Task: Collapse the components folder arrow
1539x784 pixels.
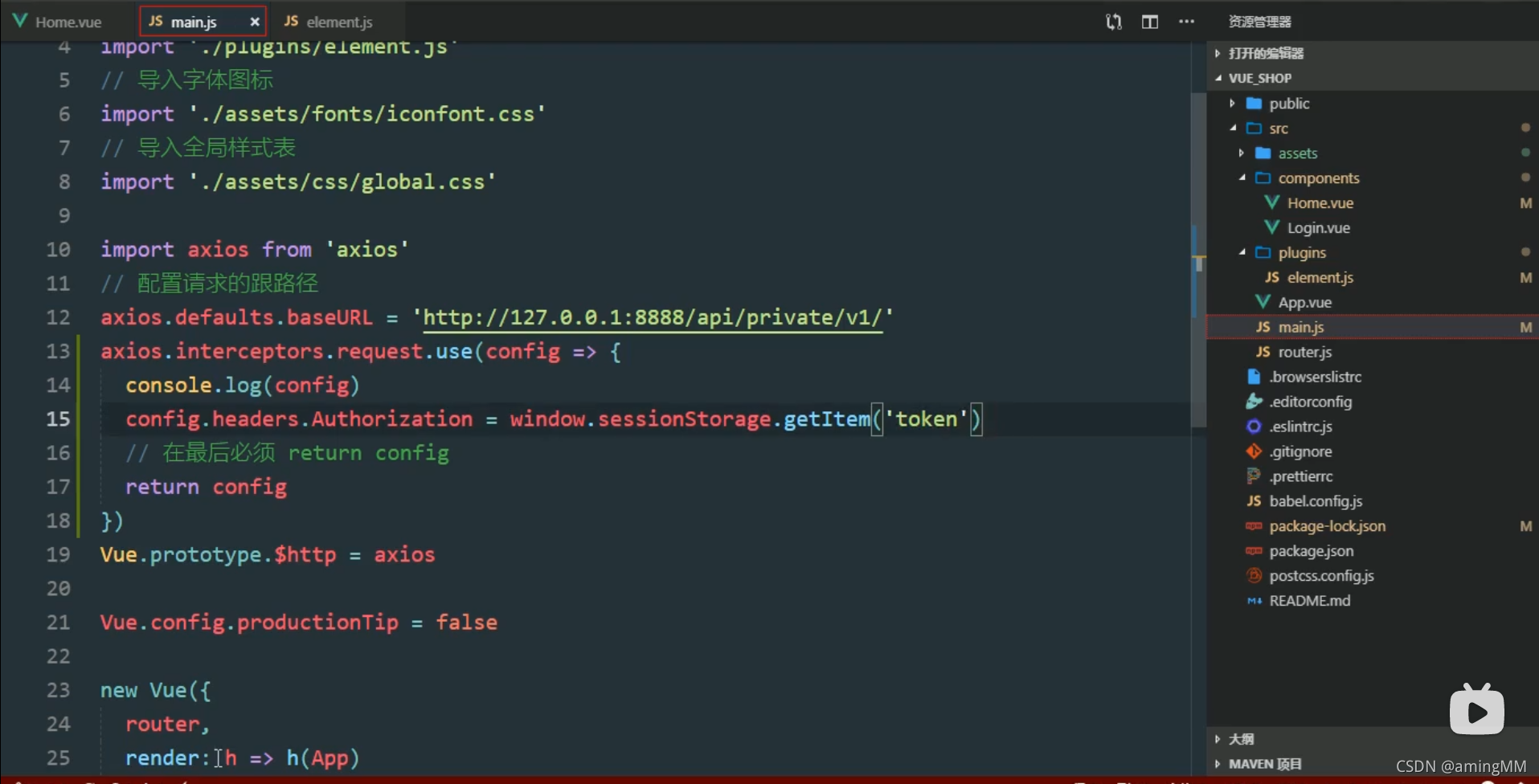Action: click(1242, 178)
